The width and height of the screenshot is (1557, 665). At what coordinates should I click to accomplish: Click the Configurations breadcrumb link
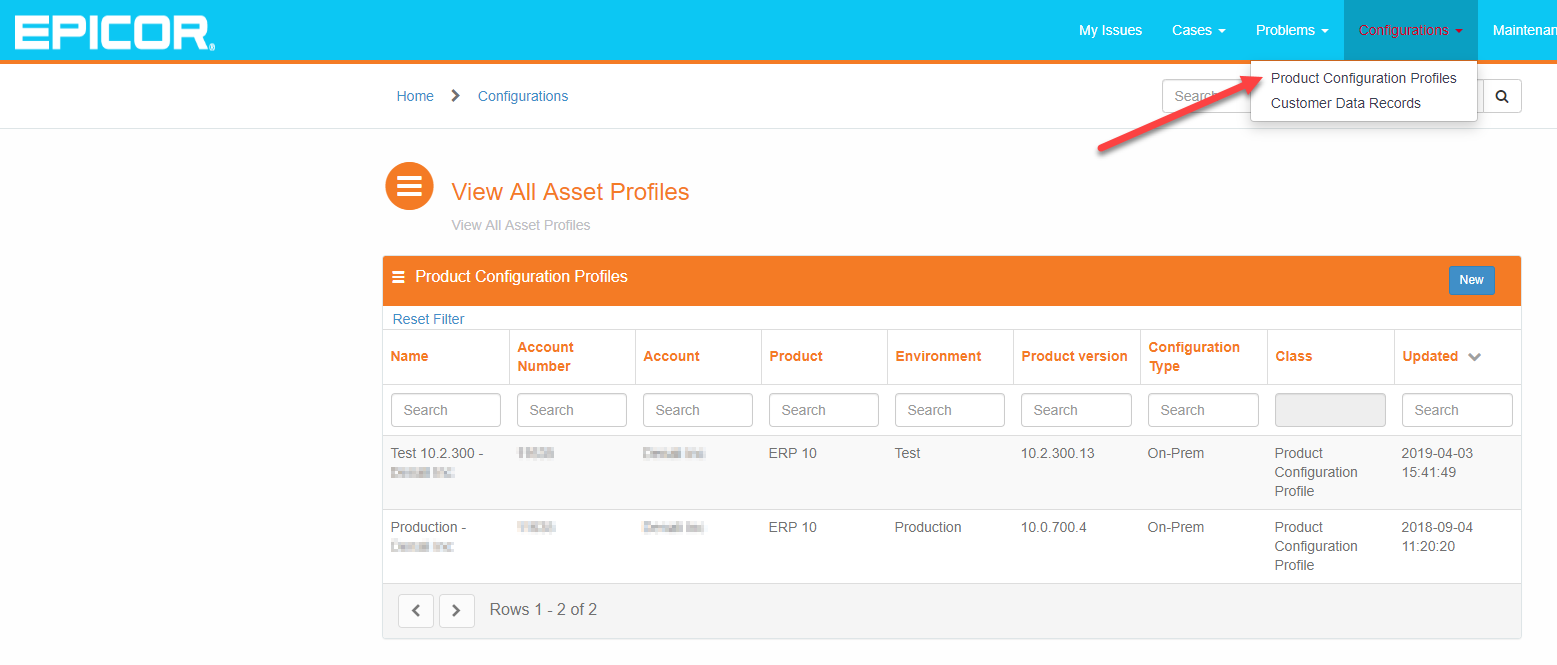pyautogui.click(x=523, y=96)
